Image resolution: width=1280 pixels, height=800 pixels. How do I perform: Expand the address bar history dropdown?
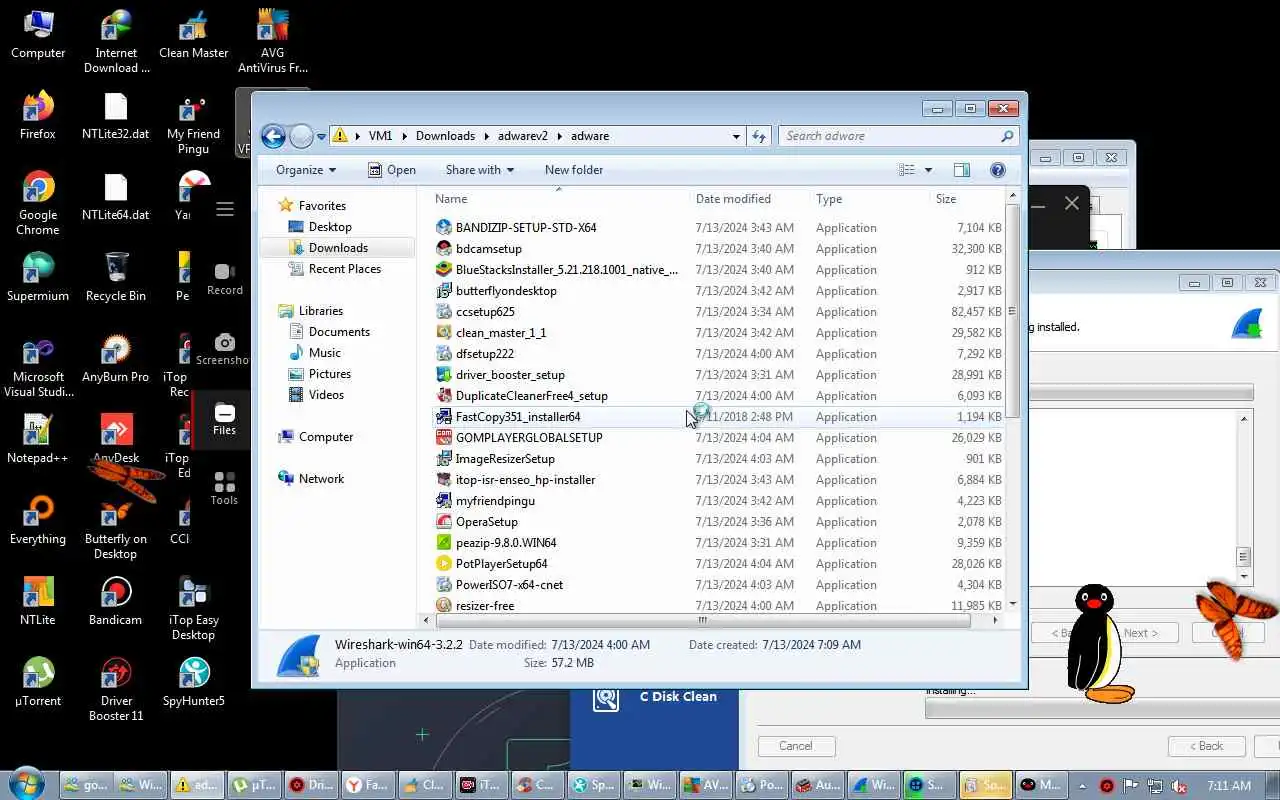pyautogui.click(x=737, y=136)
